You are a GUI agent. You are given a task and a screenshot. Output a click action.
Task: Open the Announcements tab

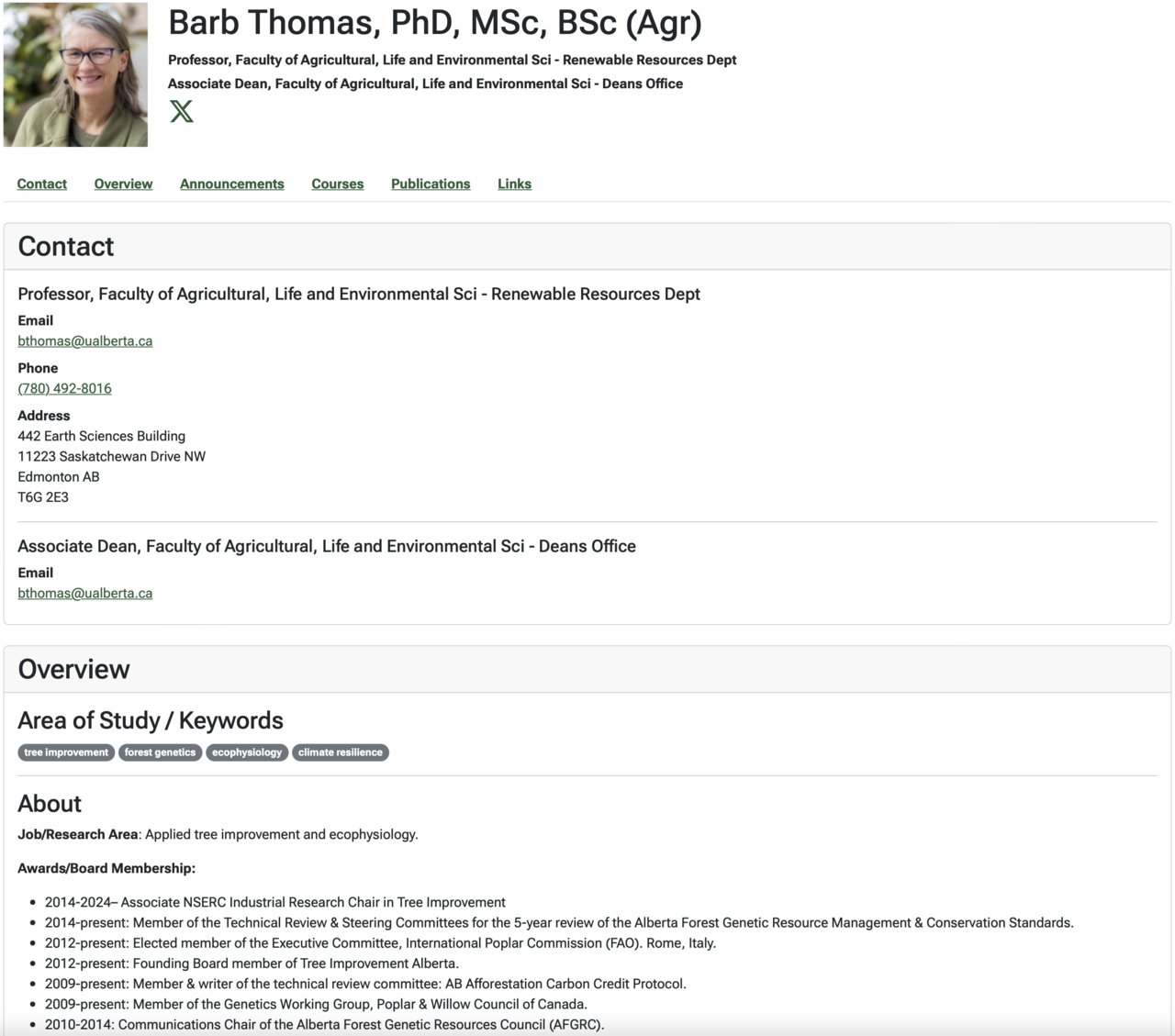coord(232,184)
